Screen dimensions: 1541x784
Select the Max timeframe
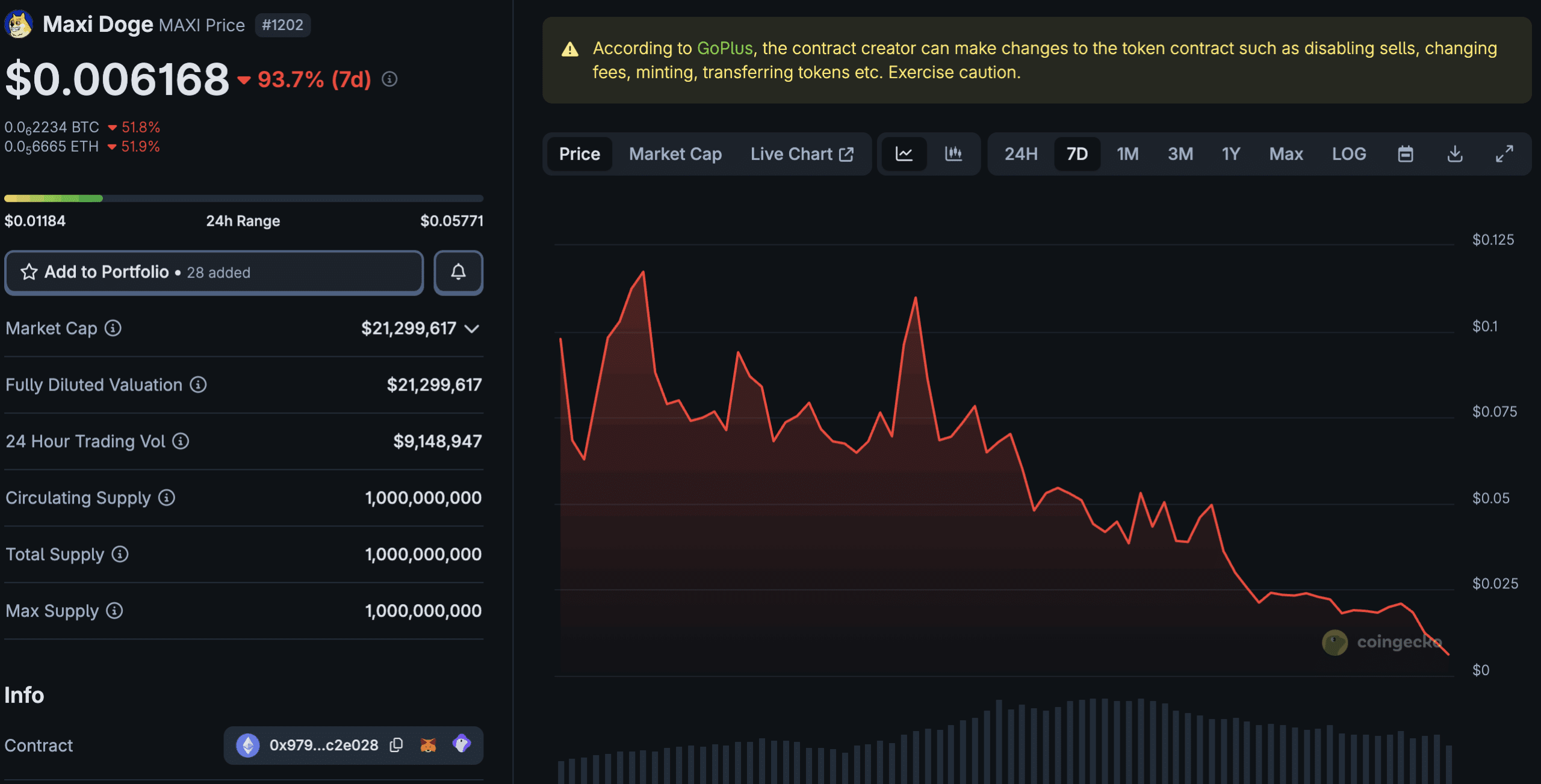pos(1286,154)
